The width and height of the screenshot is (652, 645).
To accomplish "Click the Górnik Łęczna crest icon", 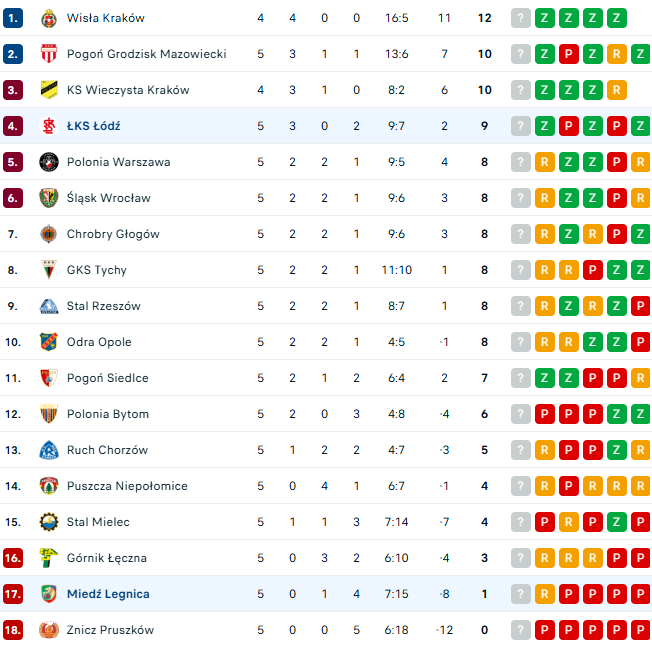I will click(x=48, y=558).
